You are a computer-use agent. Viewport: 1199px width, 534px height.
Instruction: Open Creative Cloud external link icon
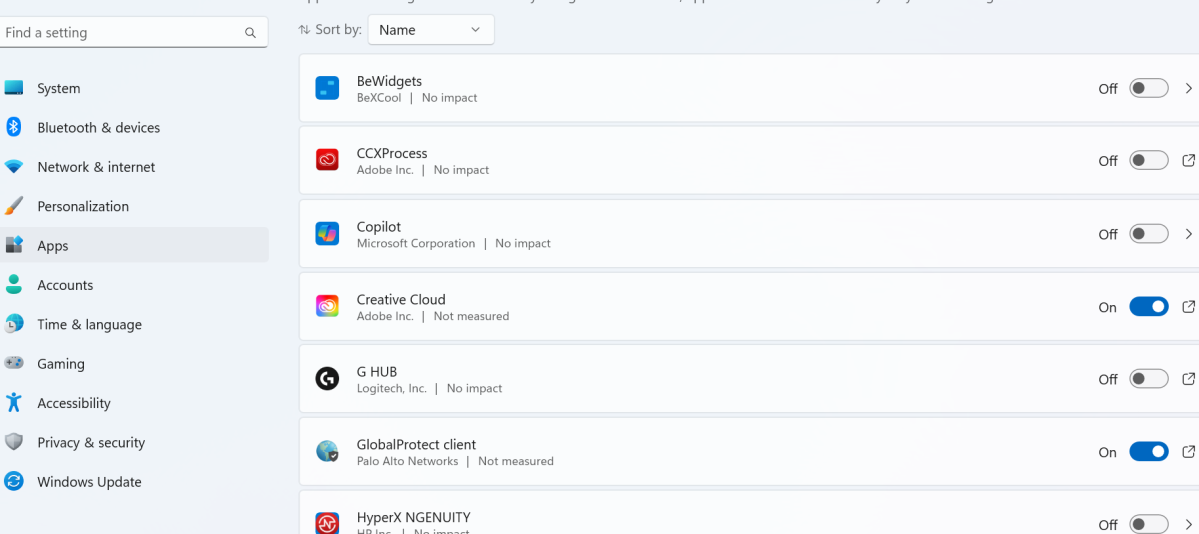(x=1188, y=307)
